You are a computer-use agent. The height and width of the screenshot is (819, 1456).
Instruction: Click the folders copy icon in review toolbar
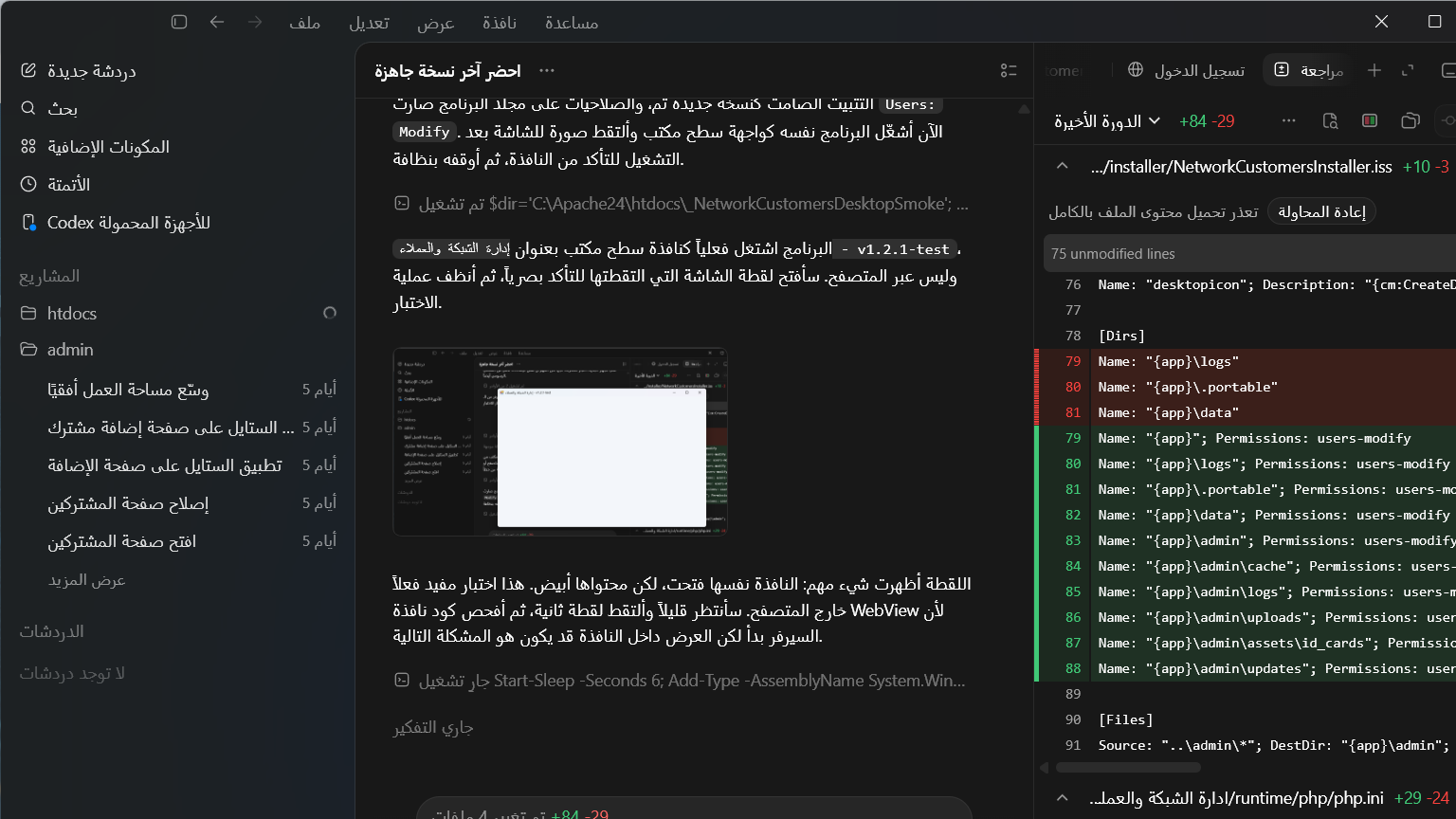point(1410,120)
